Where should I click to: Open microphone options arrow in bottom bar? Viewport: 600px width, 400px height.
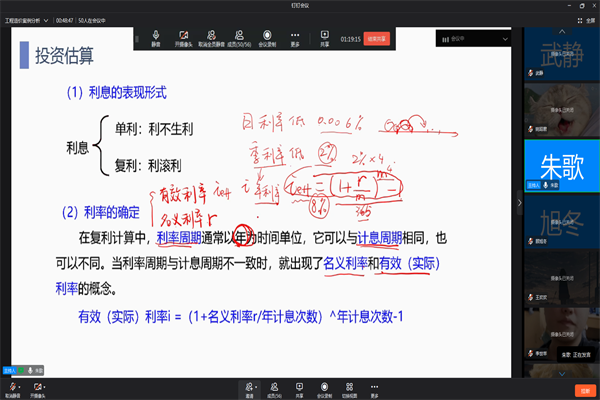coord(20,387)
